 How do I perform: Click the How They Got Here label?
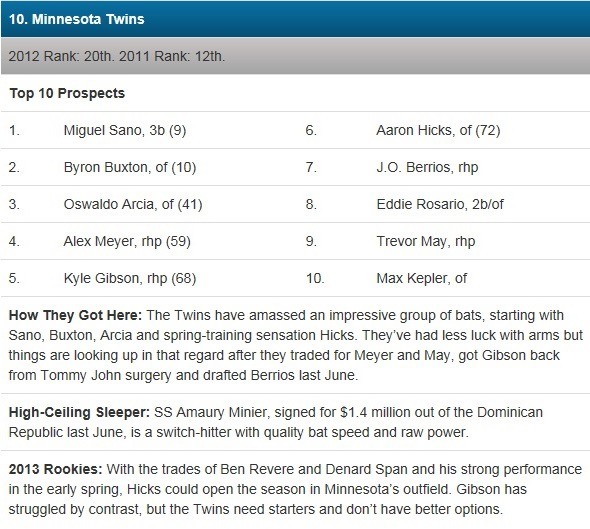tap(75, 315)
